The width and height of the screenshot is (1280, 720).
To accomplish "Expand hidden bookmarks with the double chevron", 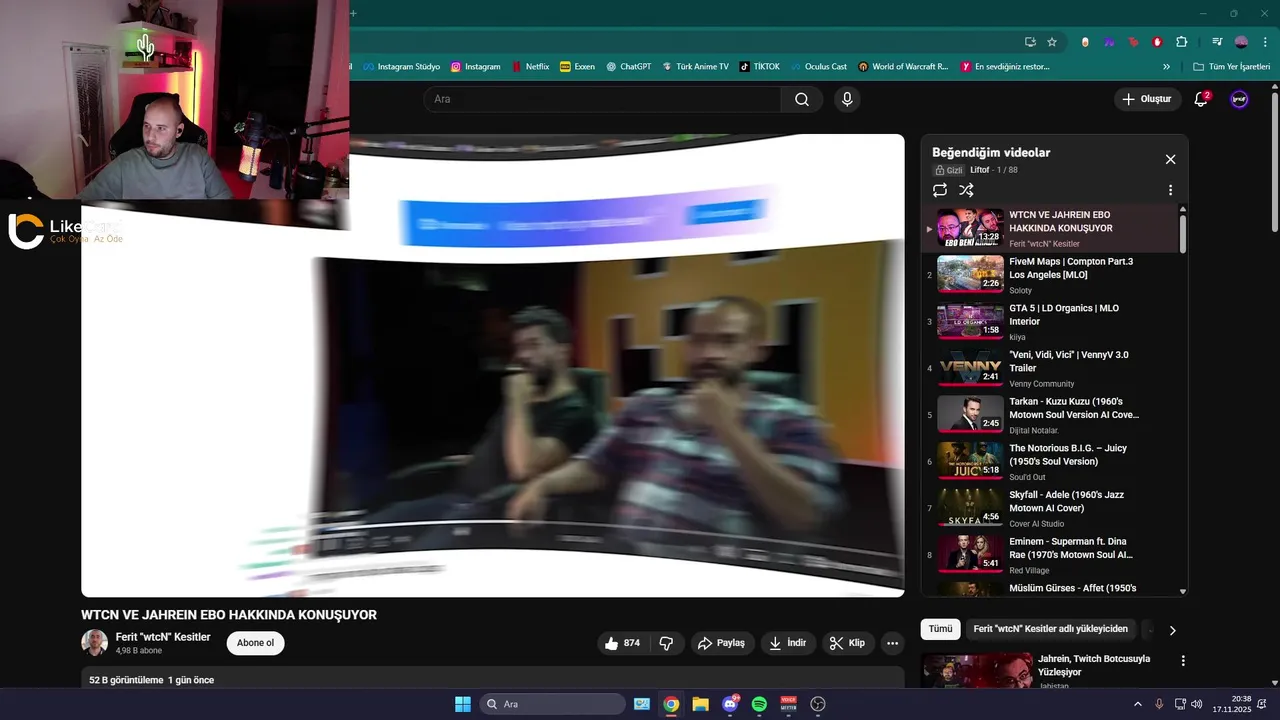I will pos(1166,67).
